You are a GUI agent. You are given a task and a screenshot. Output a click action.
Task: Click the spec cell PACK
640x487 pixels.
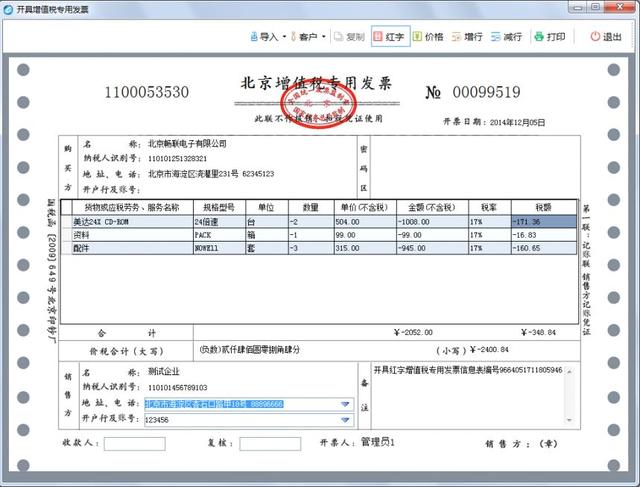pyautogui.click(x=220, y=235)
